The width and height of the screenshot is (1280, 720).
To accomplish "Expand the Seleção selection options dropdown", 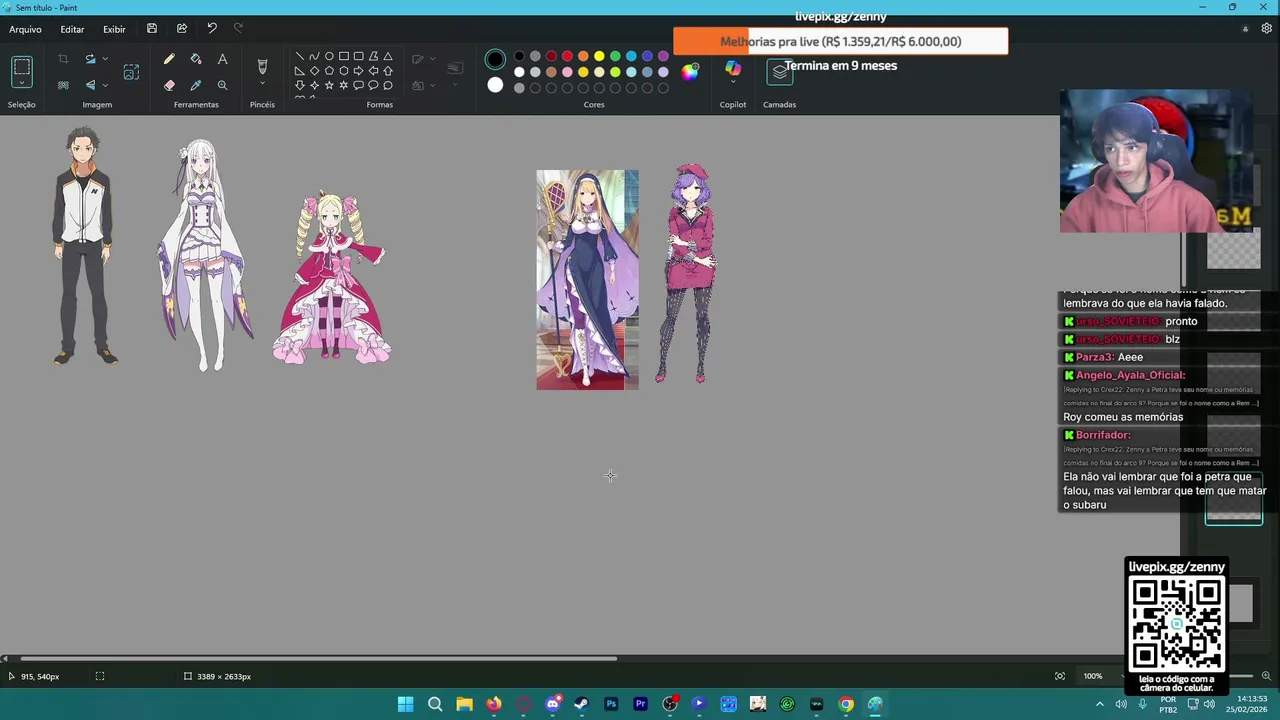I will pos(22,85).
